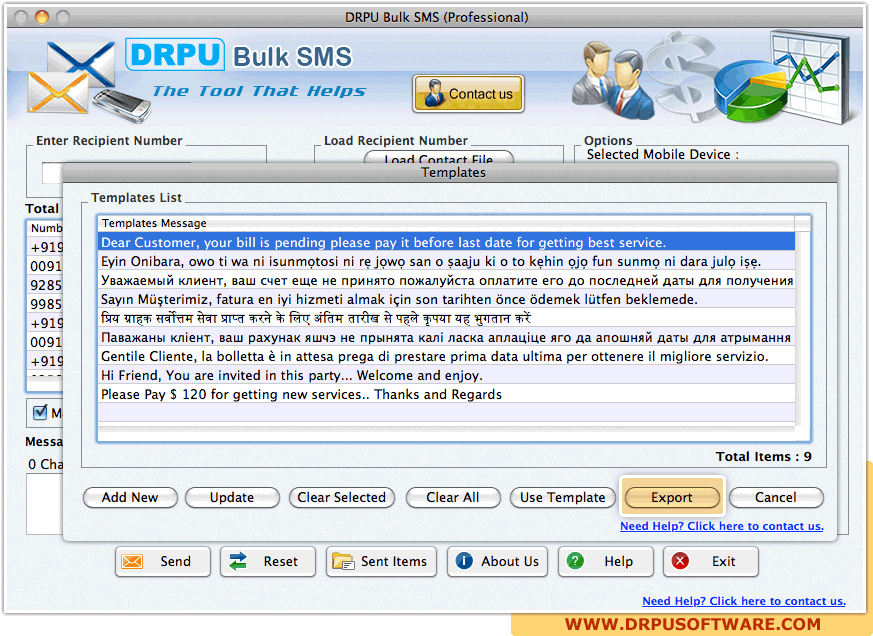
Task: Open Sent Items
Action: pyautogui.click(x=381, y=561)
